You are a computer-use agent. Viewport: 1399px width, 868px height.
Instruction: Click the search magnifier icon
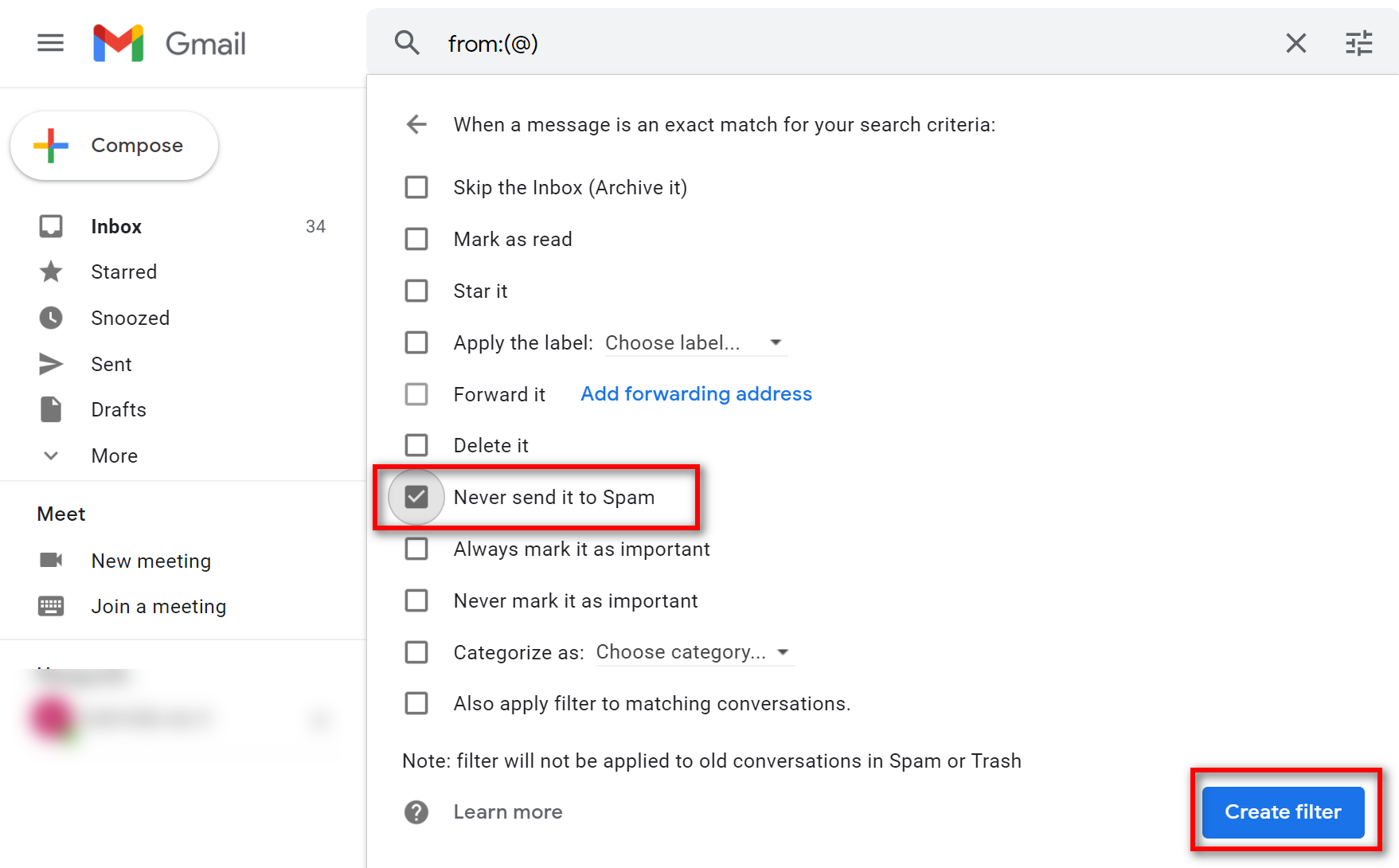click(407, 43)
